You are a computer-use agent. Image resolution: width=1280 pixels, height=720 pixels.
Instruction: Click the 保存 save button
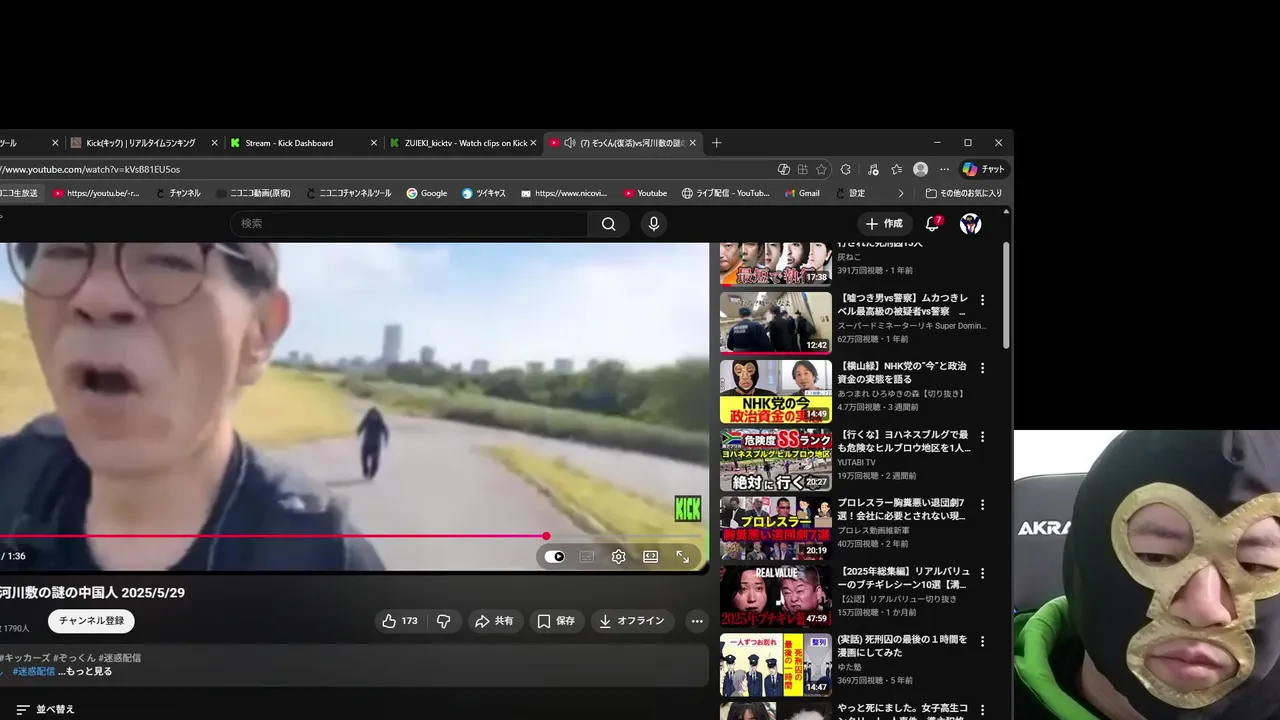click(x=556, y=621)
